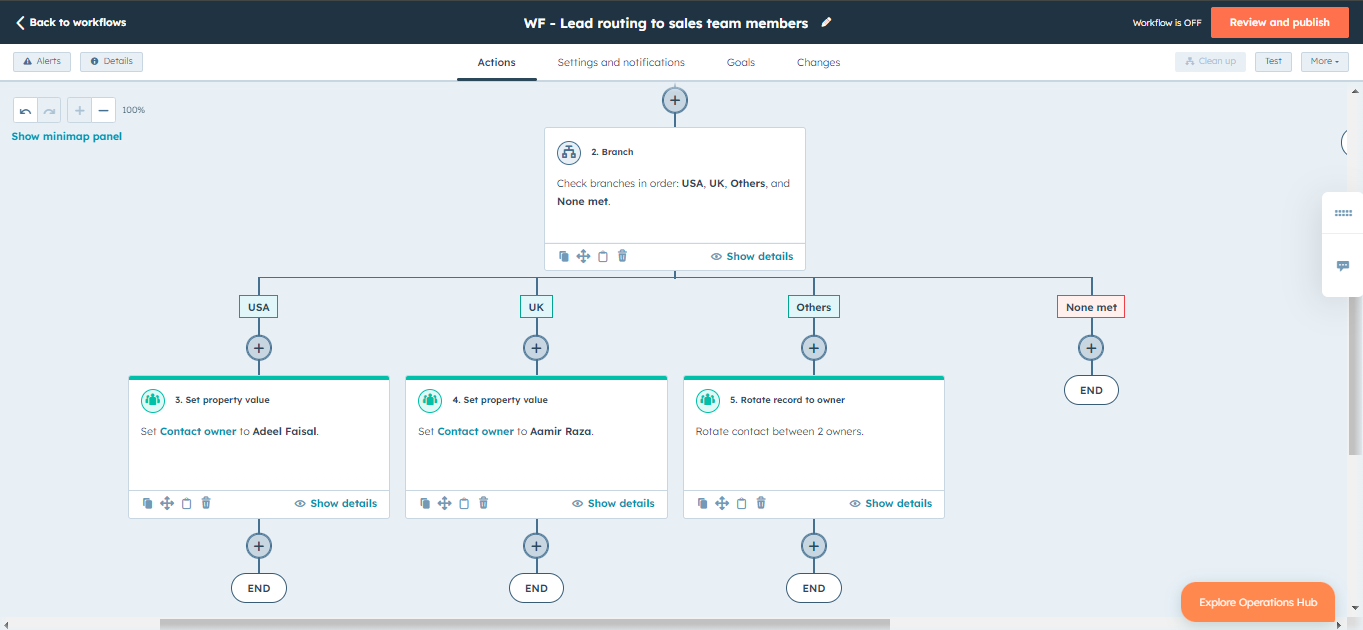The width and height of the screenshot is (1363, 630).
Task: Click the zoom out minus icon
Action: (x=103, y=110)
